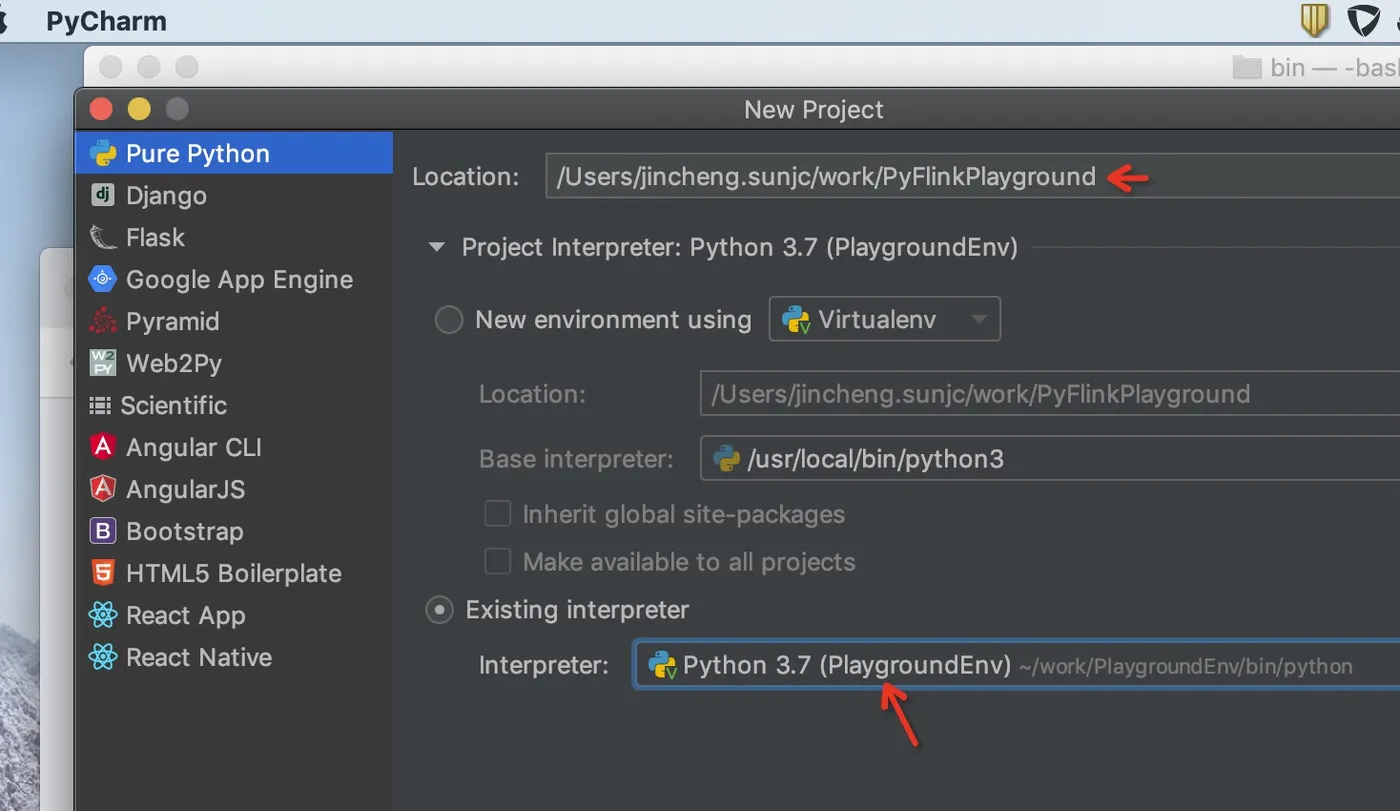Choose the Django project type
Image resolution: width=1400 pixels, height=811 pixels.
234,195
